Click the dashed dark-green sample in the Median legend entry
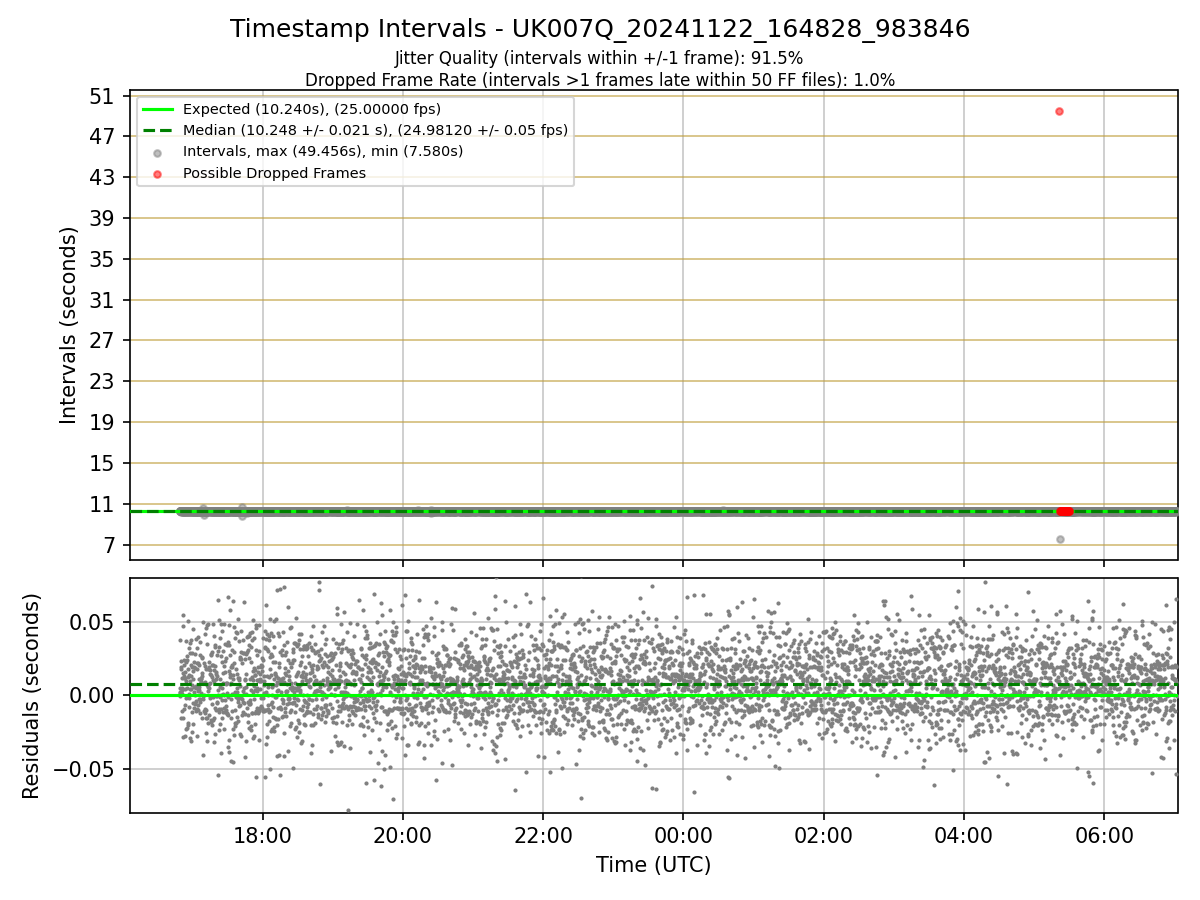The height and width of the screenshot is (900, 1200). (157, 130)
